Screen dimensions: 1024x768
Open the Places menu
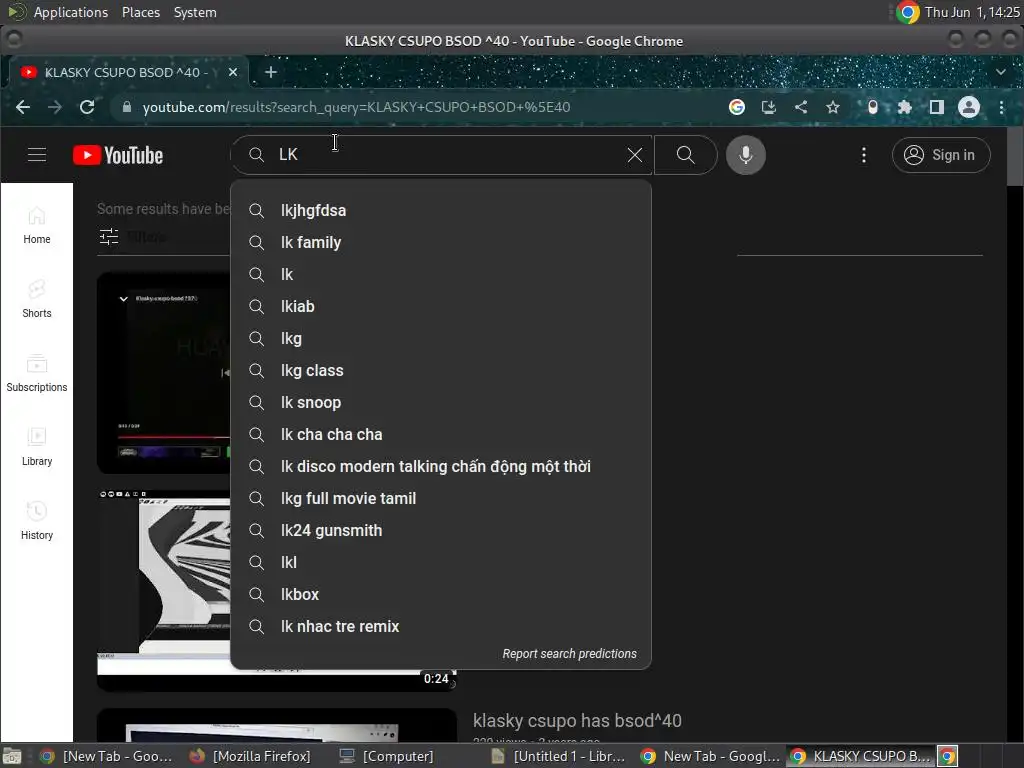(141, 12)
